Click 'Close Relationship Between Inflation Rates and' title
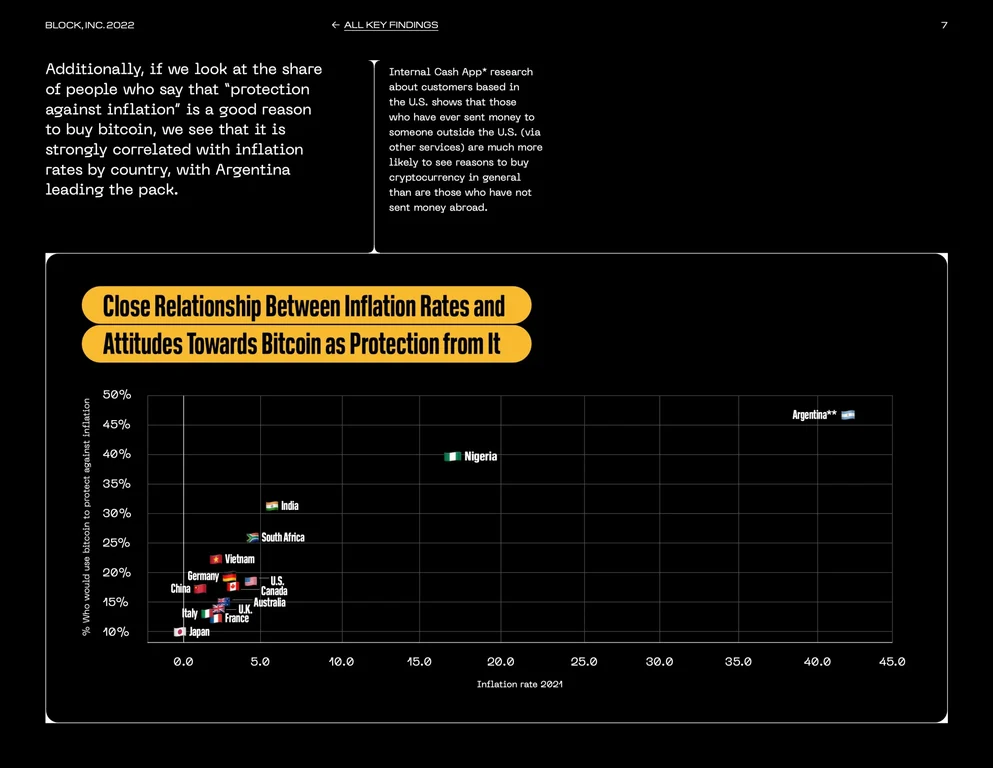This screenshot has height=768, width=993. click(304, 306)
